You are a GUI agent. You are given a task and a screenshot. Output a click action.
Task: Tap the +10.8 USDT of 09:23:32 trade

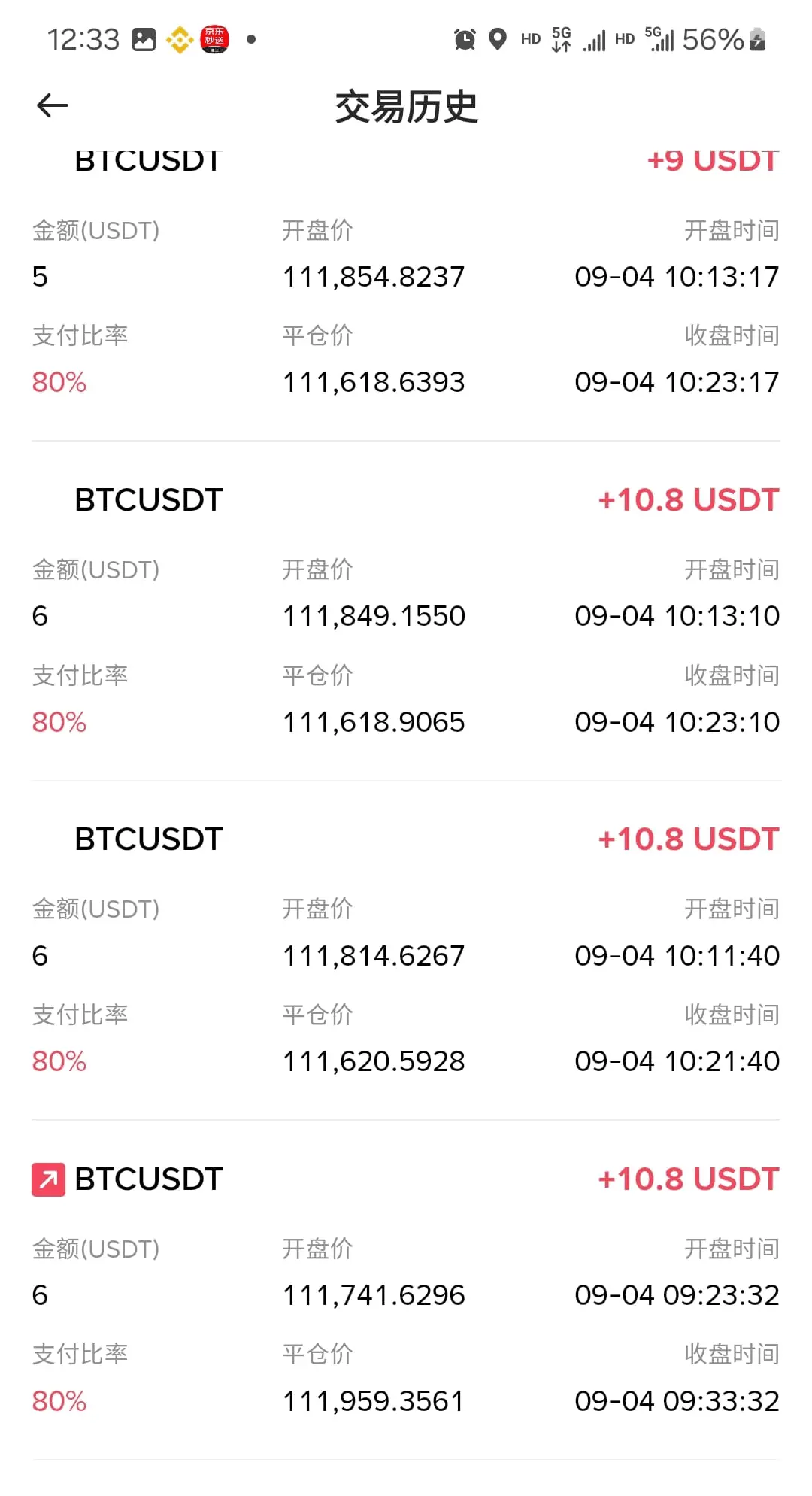688,1179
